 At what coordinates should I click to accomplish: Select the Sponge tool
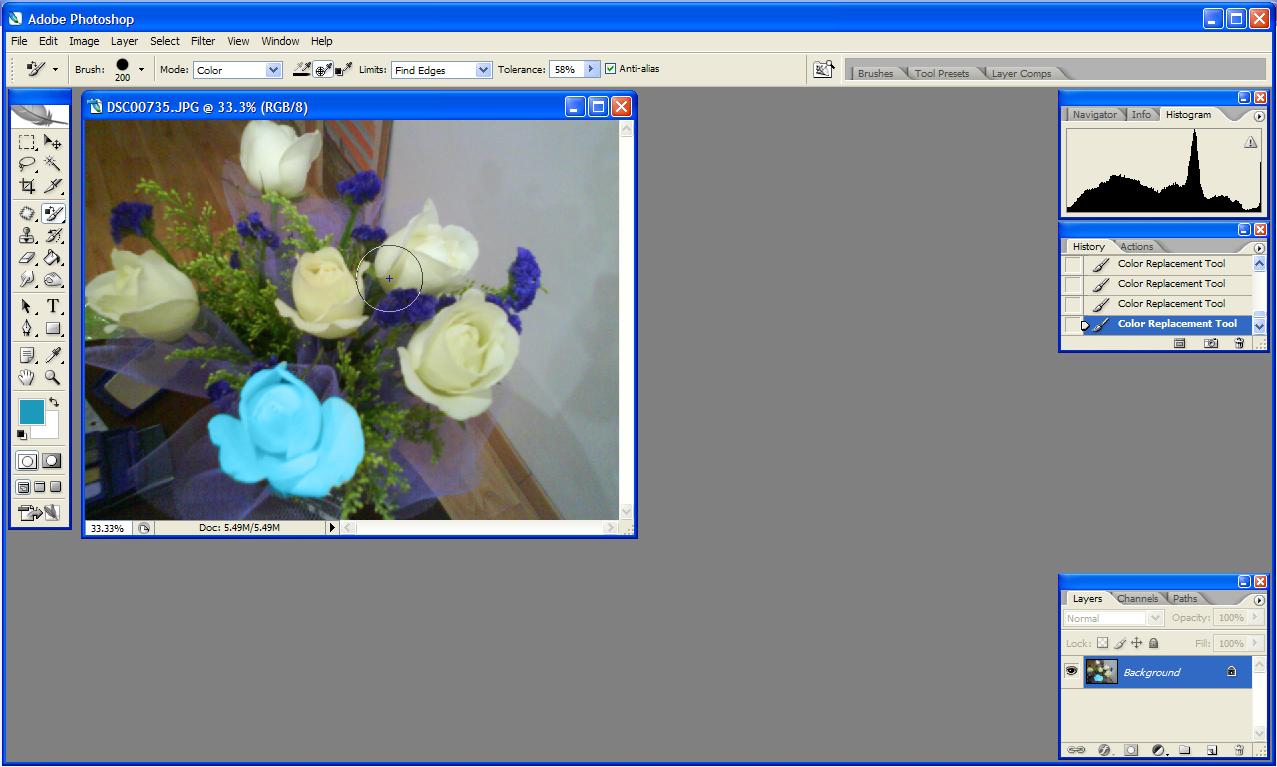coord(53,280)
